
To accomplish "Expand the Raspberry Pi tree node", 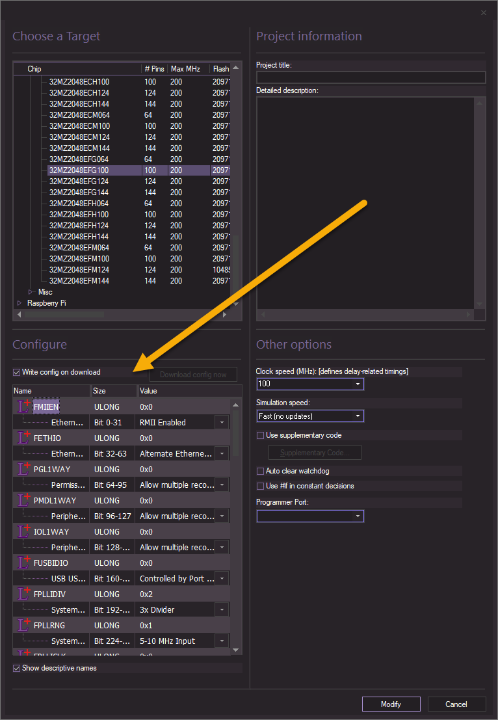I will coord(19,303).
